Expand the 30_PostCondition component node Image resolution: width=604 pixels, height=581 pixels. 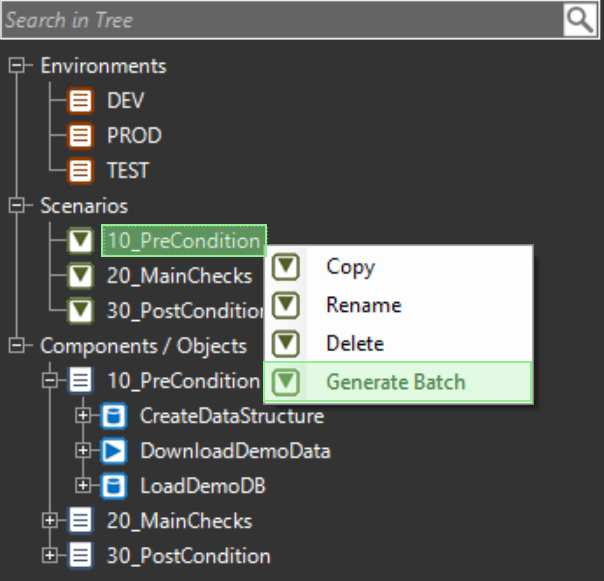pos(50,556)
